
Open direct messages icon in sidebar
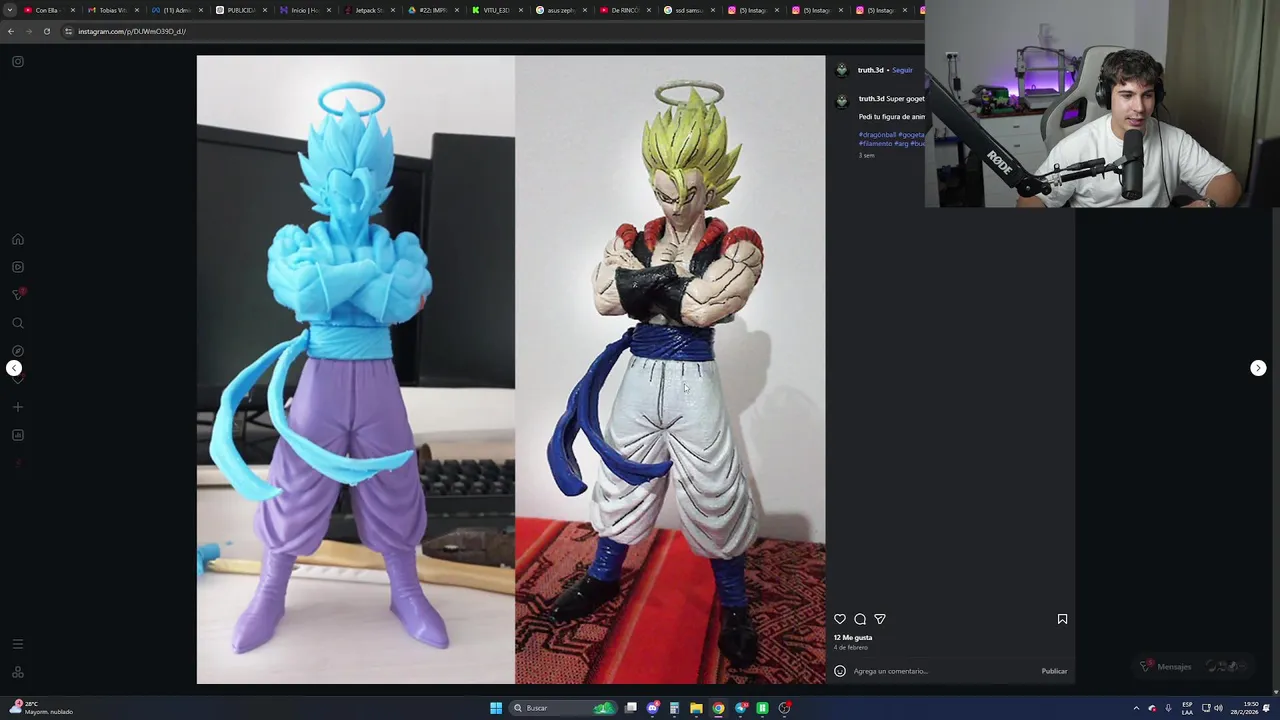(x=18, y=294)
